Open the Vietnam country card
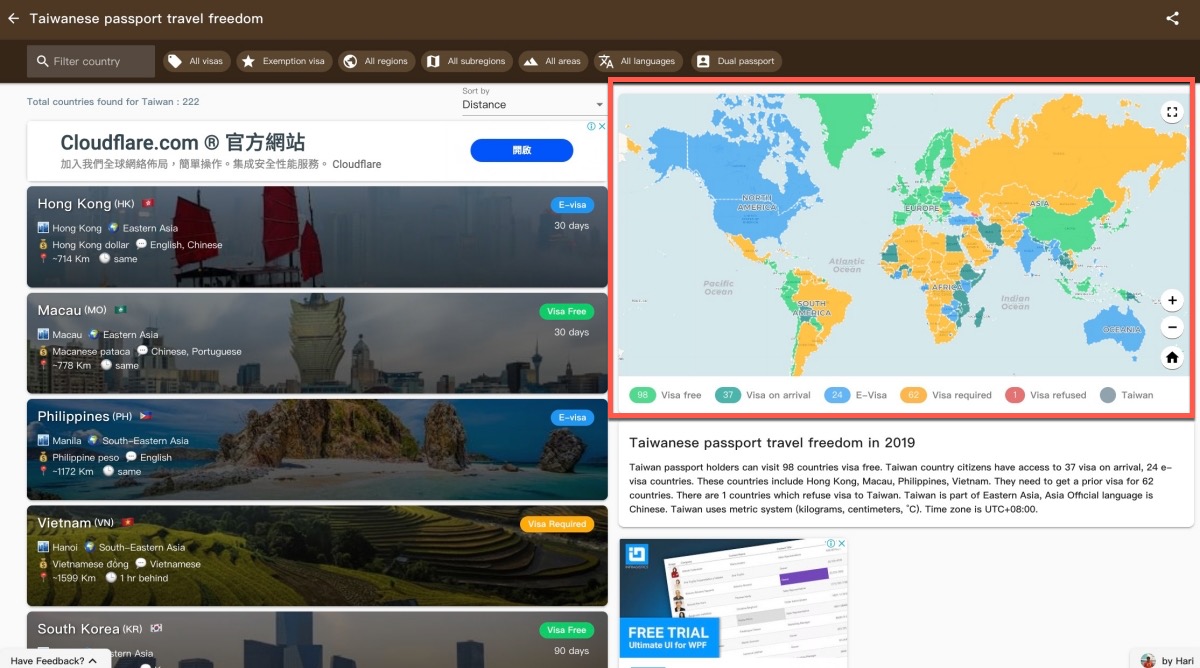This screenshot has width=1200, height=668. tap(317, 556)
